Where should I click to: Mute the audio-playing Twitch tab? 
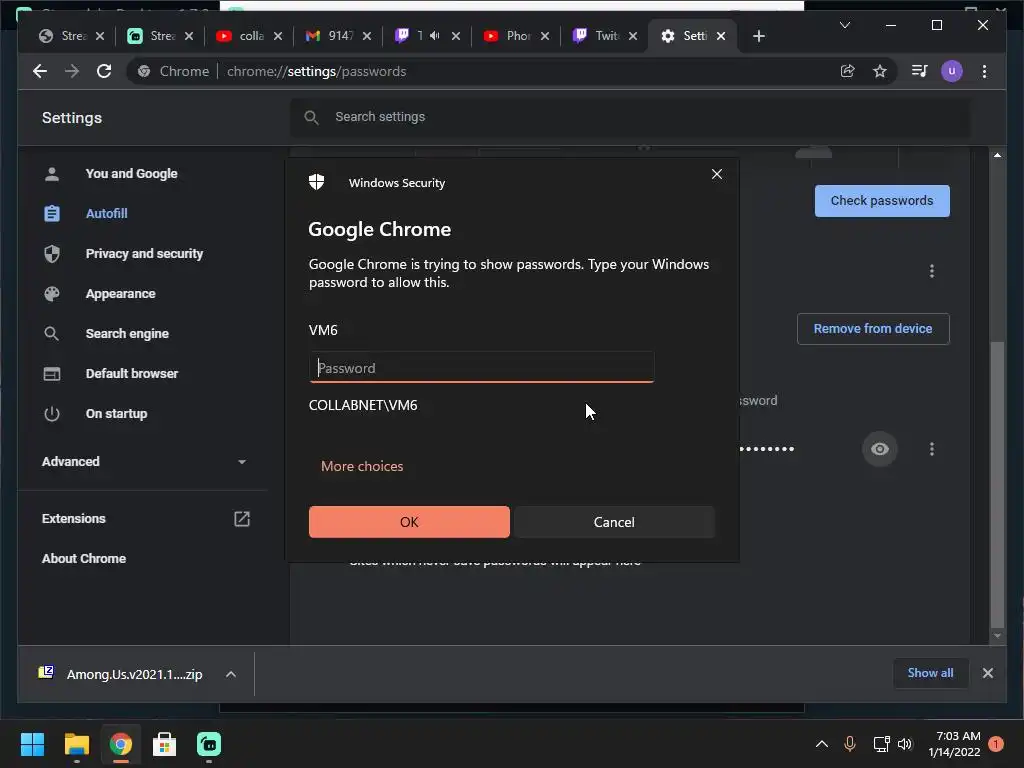click(434, 36)
